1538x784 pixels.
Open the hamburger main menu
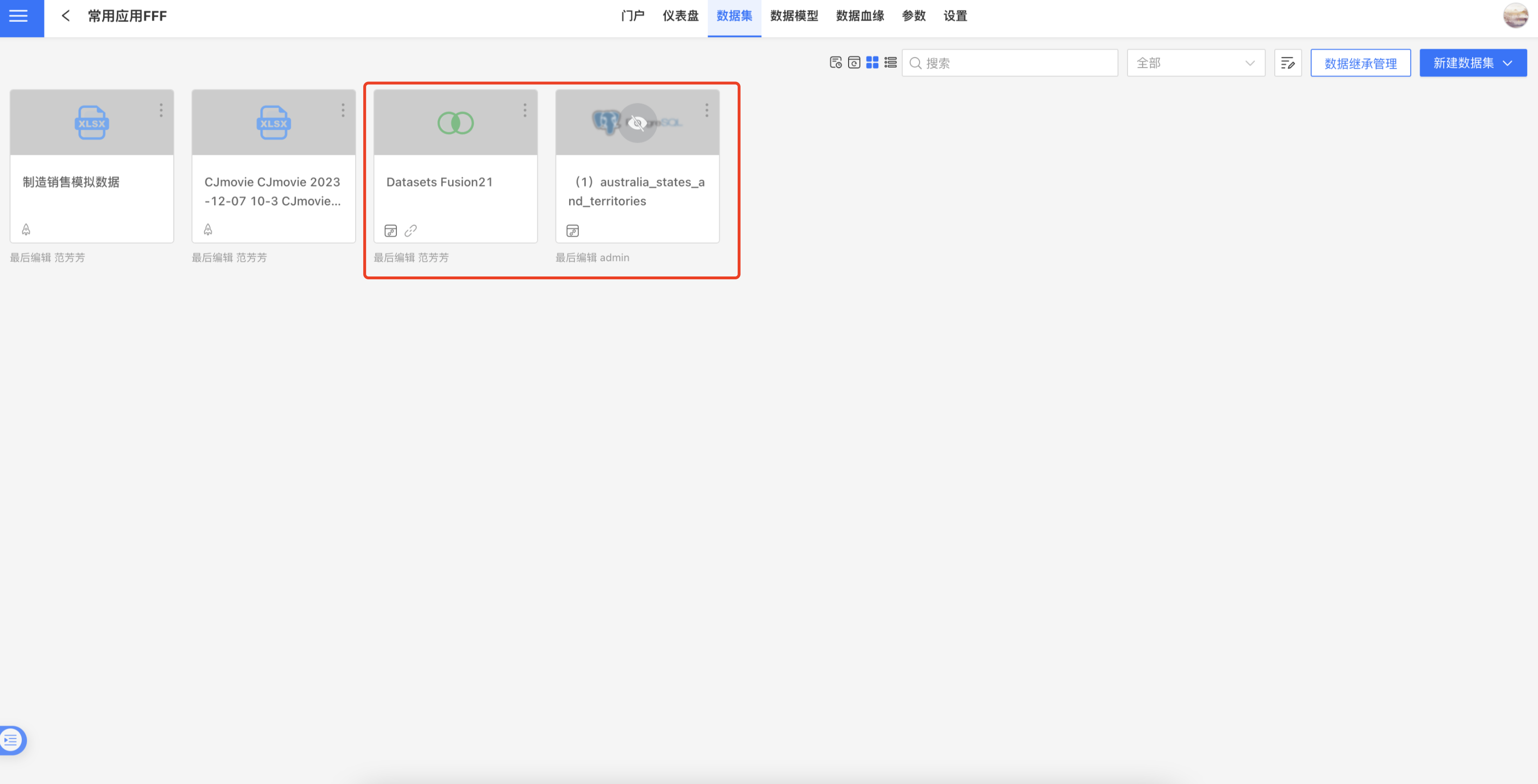tap(18, 16)
